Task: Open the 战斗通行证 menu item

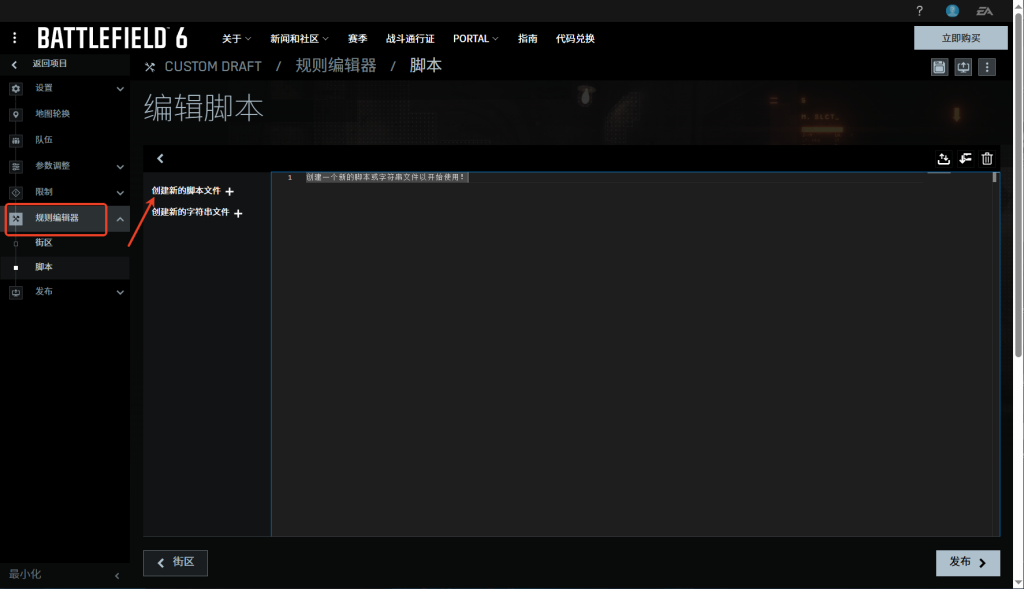Action: tap(410, 39)
